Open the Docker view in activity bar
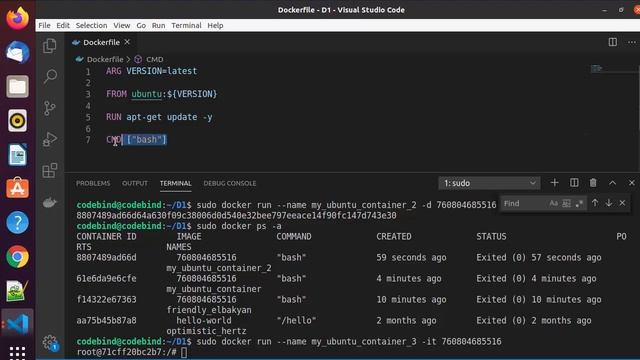640x360 pixels. [x=50, y=202]
